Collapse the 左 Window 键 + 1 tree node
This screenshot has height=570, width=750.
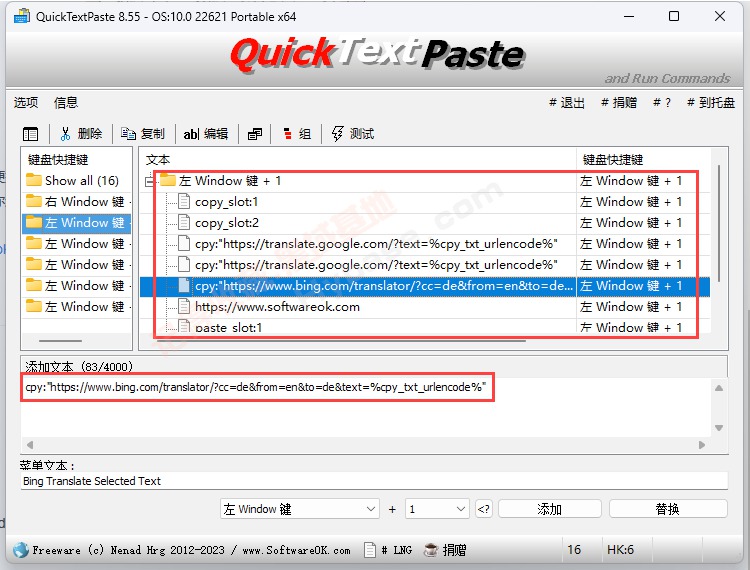(x=150, y=181)
